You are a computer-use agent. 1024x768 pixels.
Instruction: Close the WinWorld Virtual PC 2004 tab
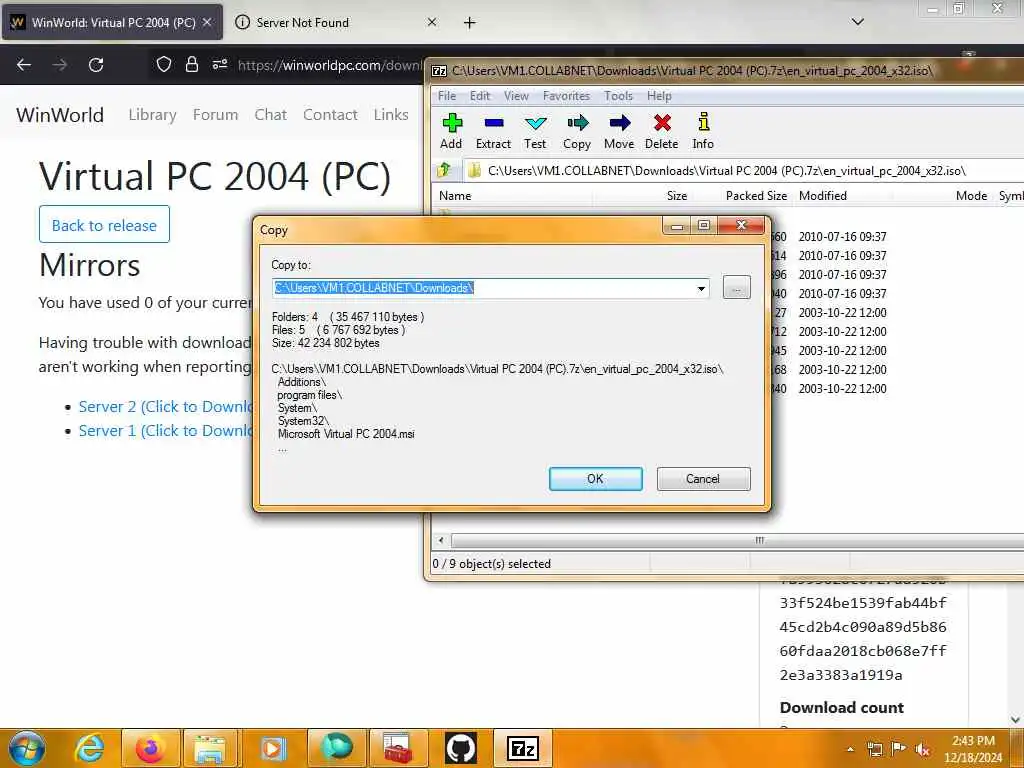[207, 22]
